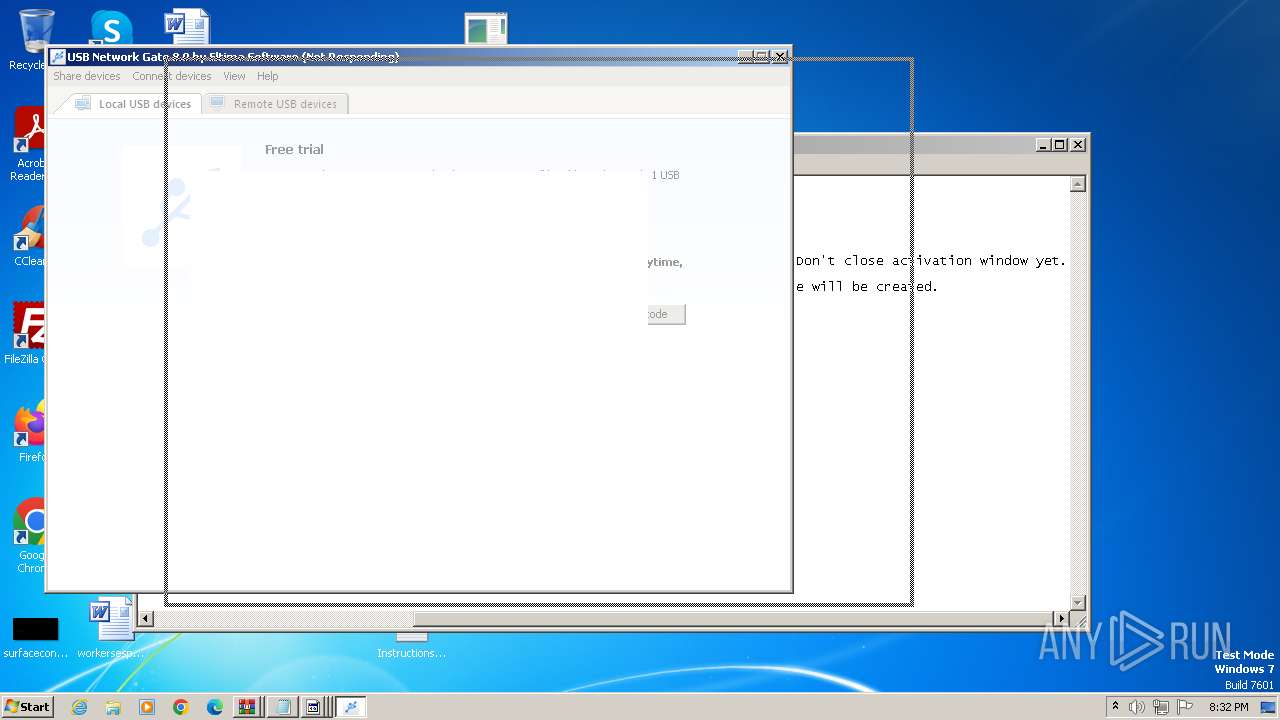The height and width of the screenshot is (720, 1280).
Task: Close the USB Network Gate window
Action: [x=780, y=56]
